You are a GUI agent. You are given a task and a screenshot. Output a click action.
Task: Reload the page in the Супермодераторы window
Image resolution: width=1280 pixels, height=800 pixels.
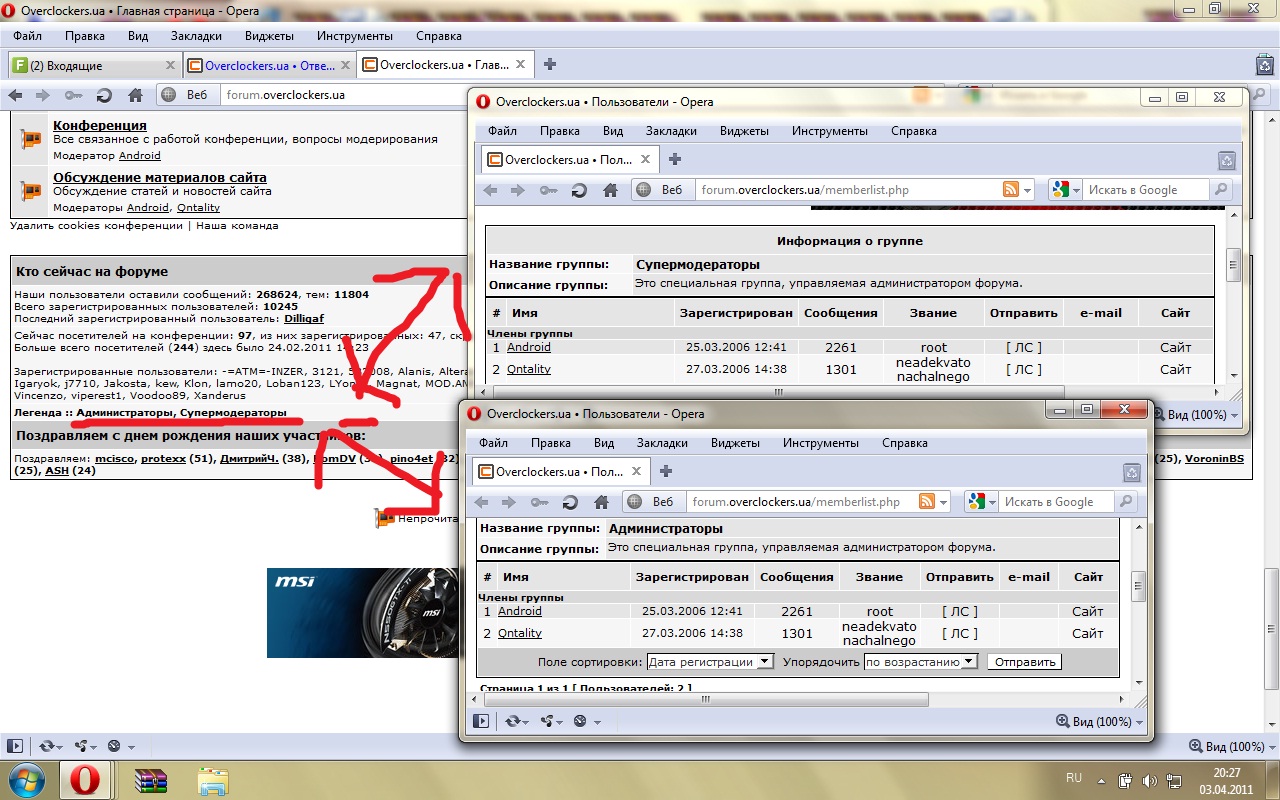point(579,190)
